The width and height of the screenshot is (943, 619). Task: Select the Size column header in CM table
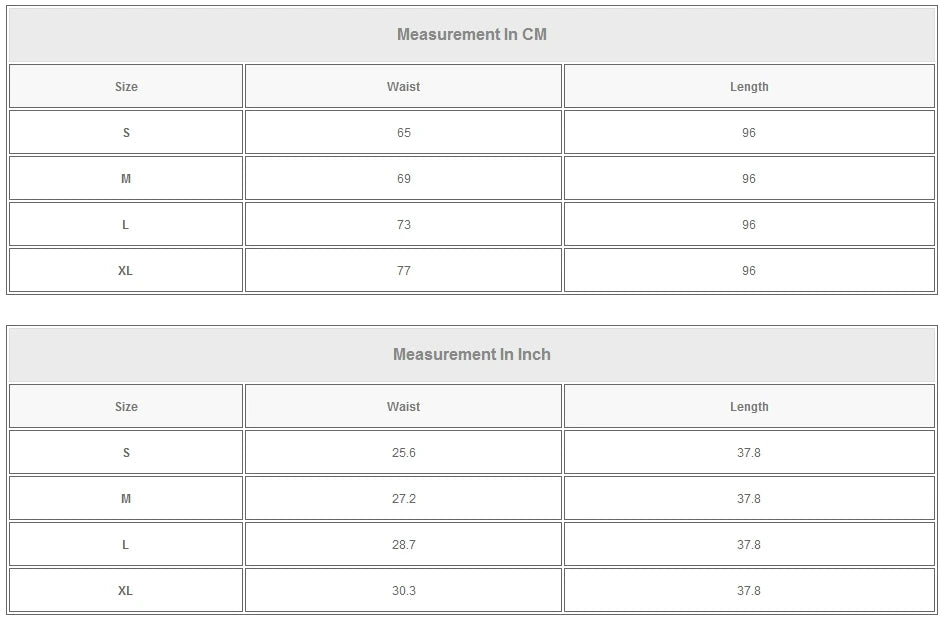(126, 87)
